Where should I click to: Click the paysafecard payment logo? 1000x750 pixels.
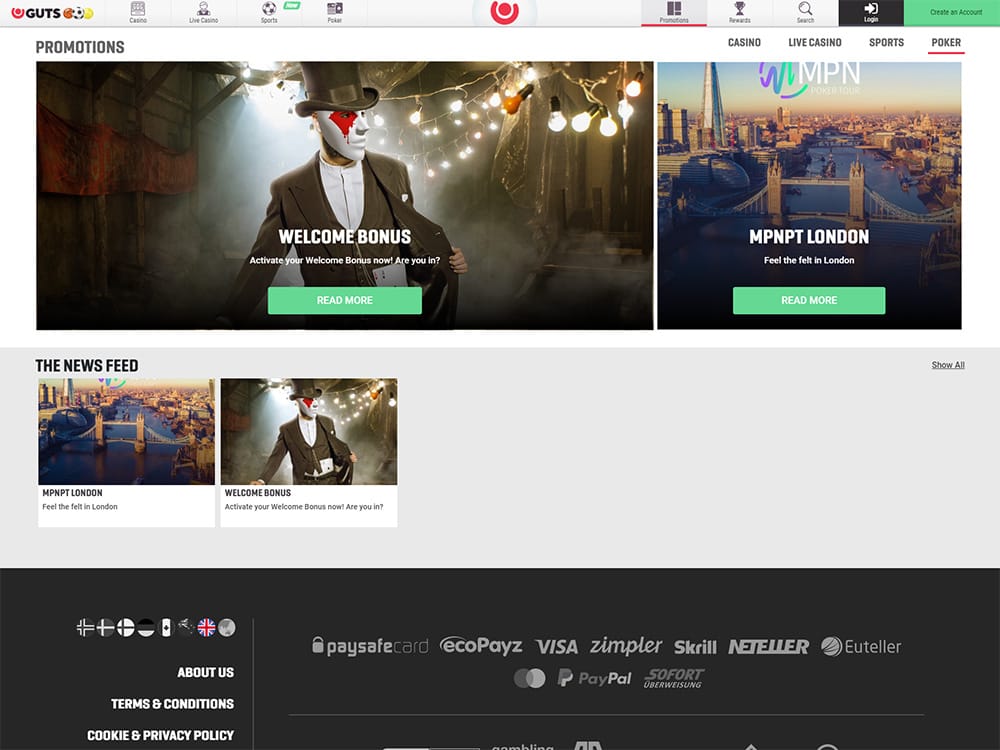(x=370, y=646)
